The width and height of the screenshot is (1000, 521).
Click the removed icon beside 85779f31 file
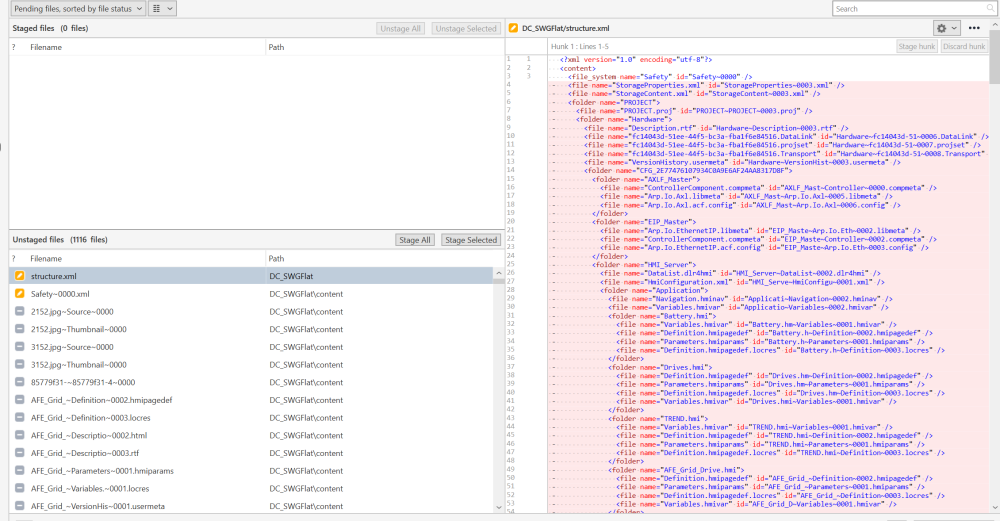(x=19, y=382)
